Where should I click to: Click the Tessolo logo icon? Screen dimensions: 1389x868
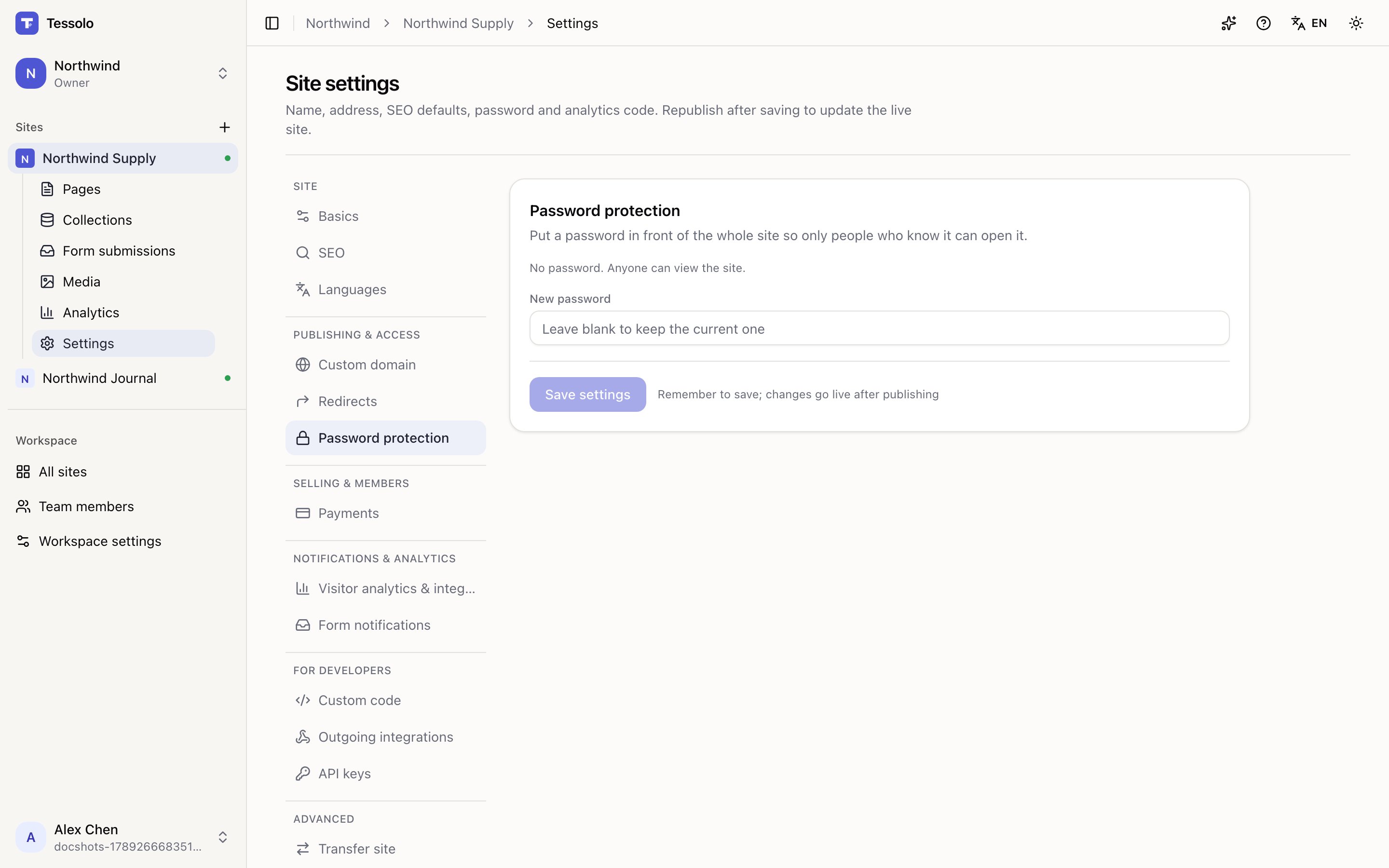coord(27,23)
